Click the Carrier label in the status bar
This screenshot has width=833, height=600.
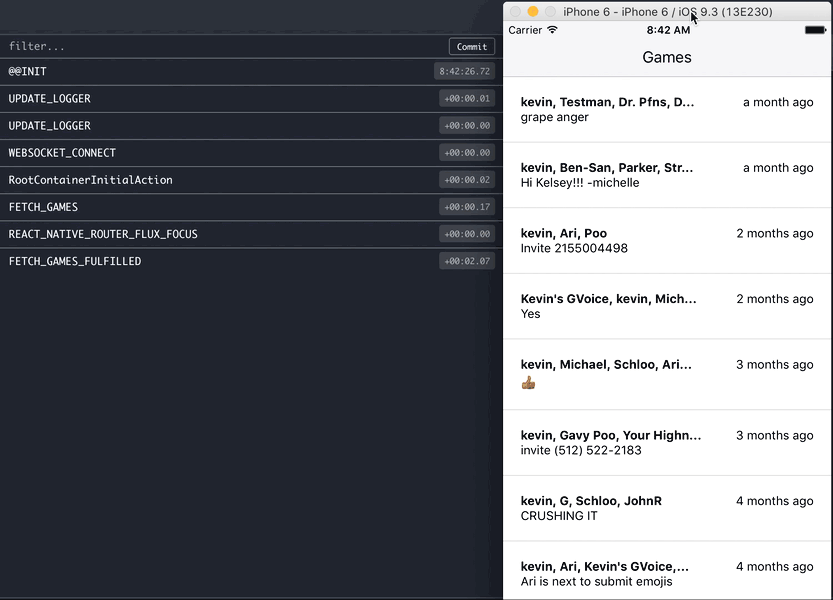pyautogui.click(x=525, y=30)
